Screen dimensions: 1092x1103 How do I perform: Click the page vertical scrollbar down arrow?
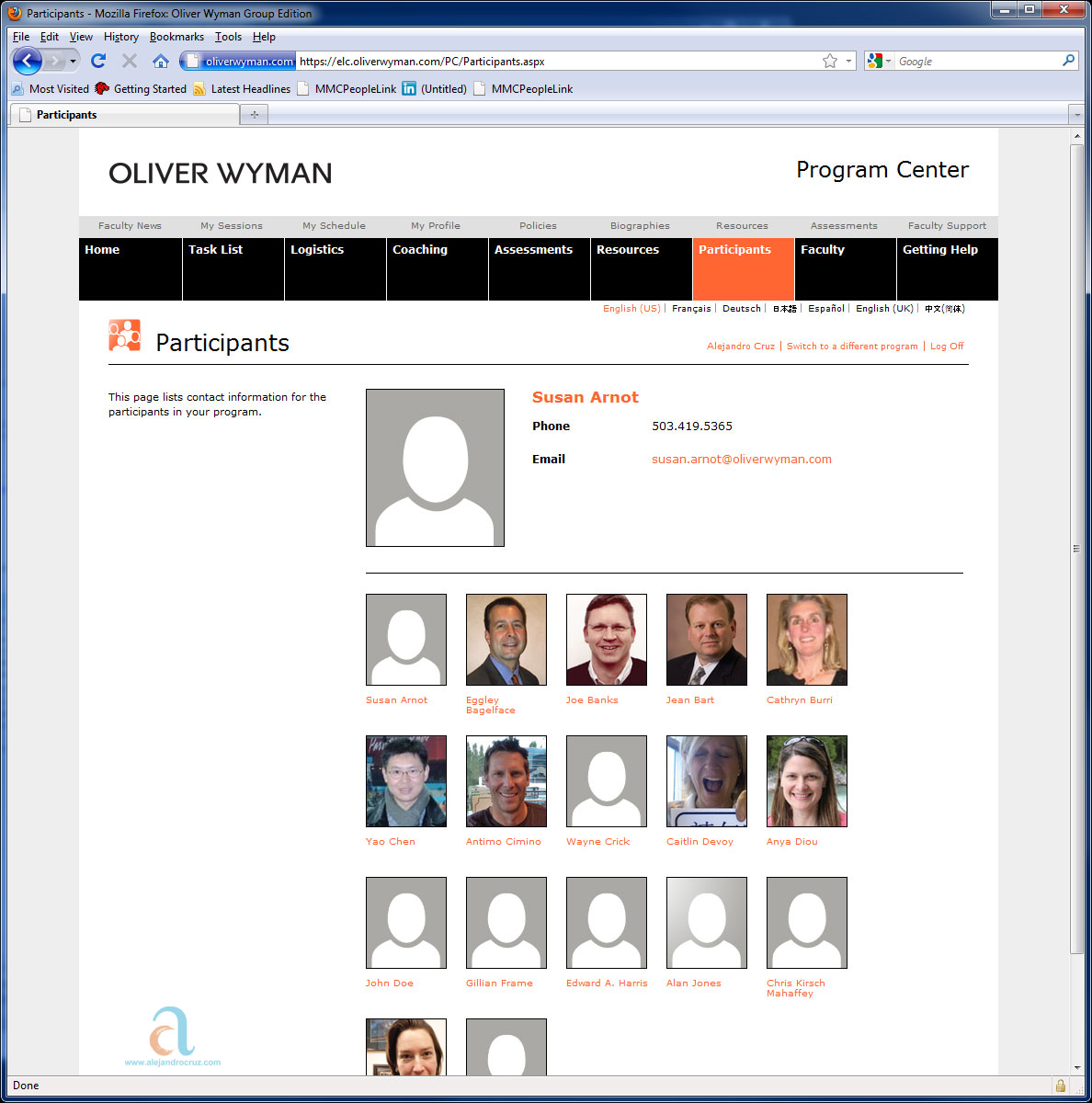pyautogui.click(x=1077, y=1068)
